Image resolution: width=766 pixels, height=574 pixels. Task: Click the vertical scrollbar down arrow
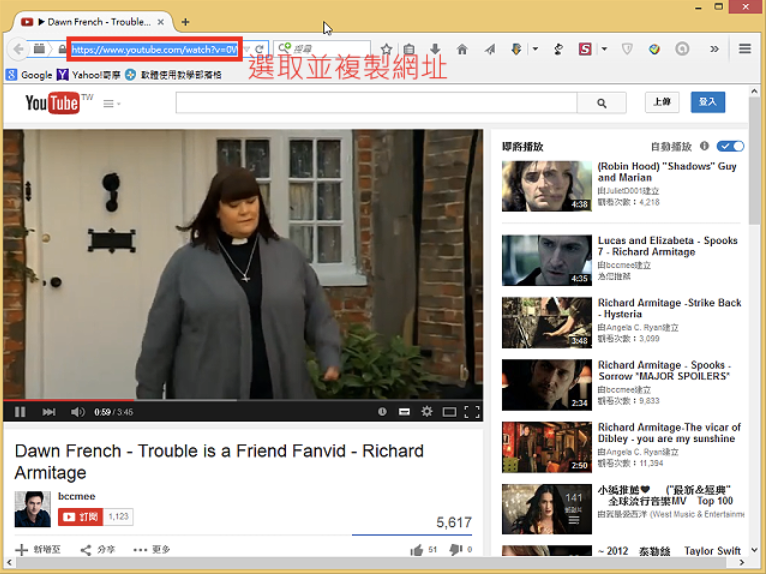click(x=754, y=550)
